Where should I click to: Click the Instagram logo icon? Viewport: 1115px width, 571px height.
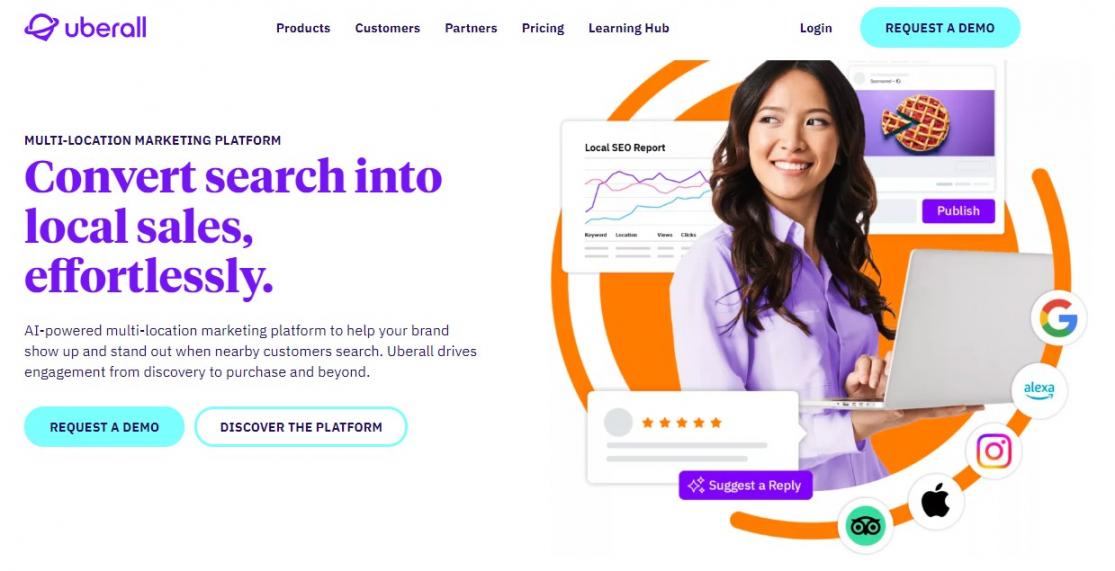tap(993, 451)
